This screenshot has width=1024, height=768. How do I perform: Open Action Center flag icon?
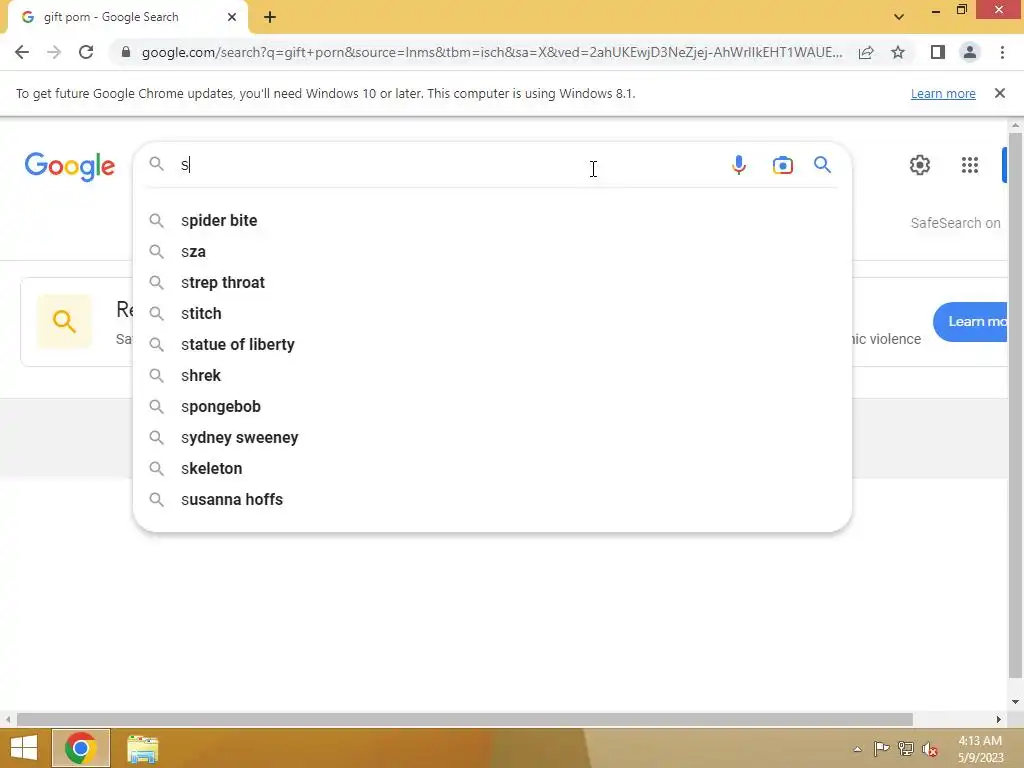[881, 749]
